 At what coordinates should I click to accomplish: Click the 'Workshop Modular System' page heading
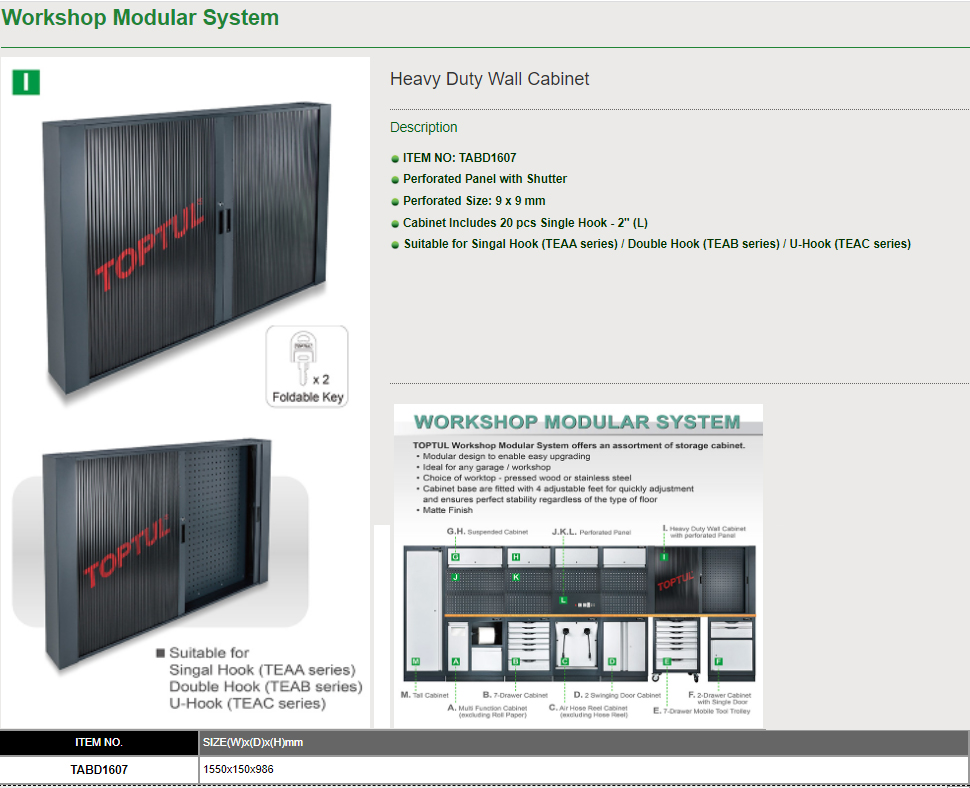click(x=141, y=18)
